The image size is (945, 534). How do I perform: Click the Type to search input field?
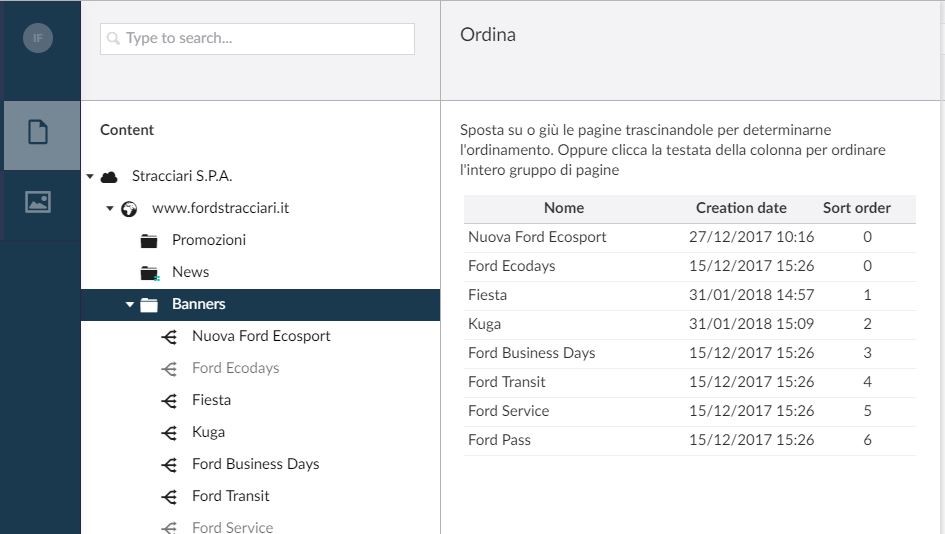point(257,39)
